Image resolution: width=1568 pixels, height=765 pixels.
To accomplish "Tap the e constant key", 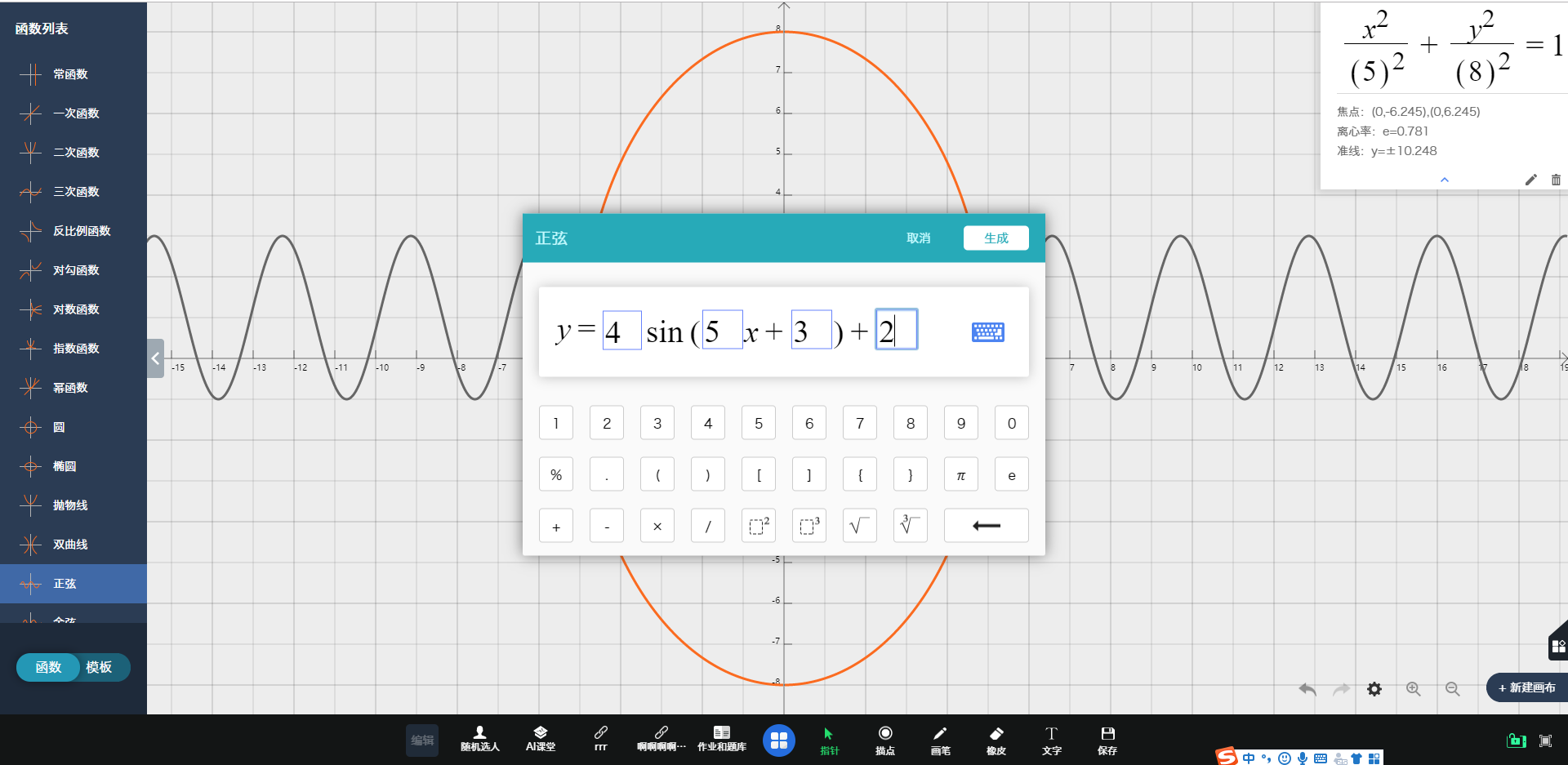I will click(1012, 474).
